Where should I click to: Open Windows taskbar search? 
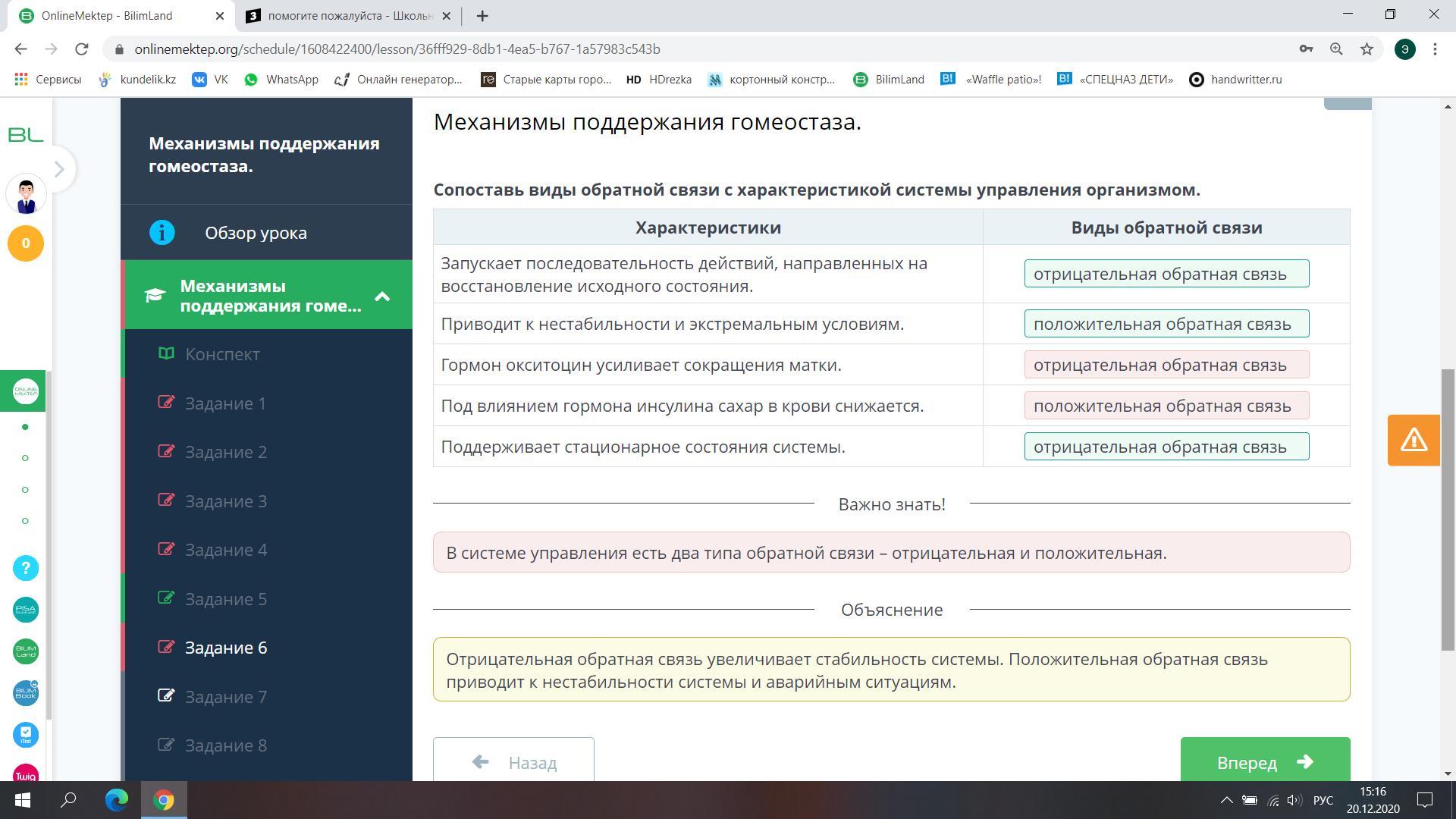click(x=68, y=800)
